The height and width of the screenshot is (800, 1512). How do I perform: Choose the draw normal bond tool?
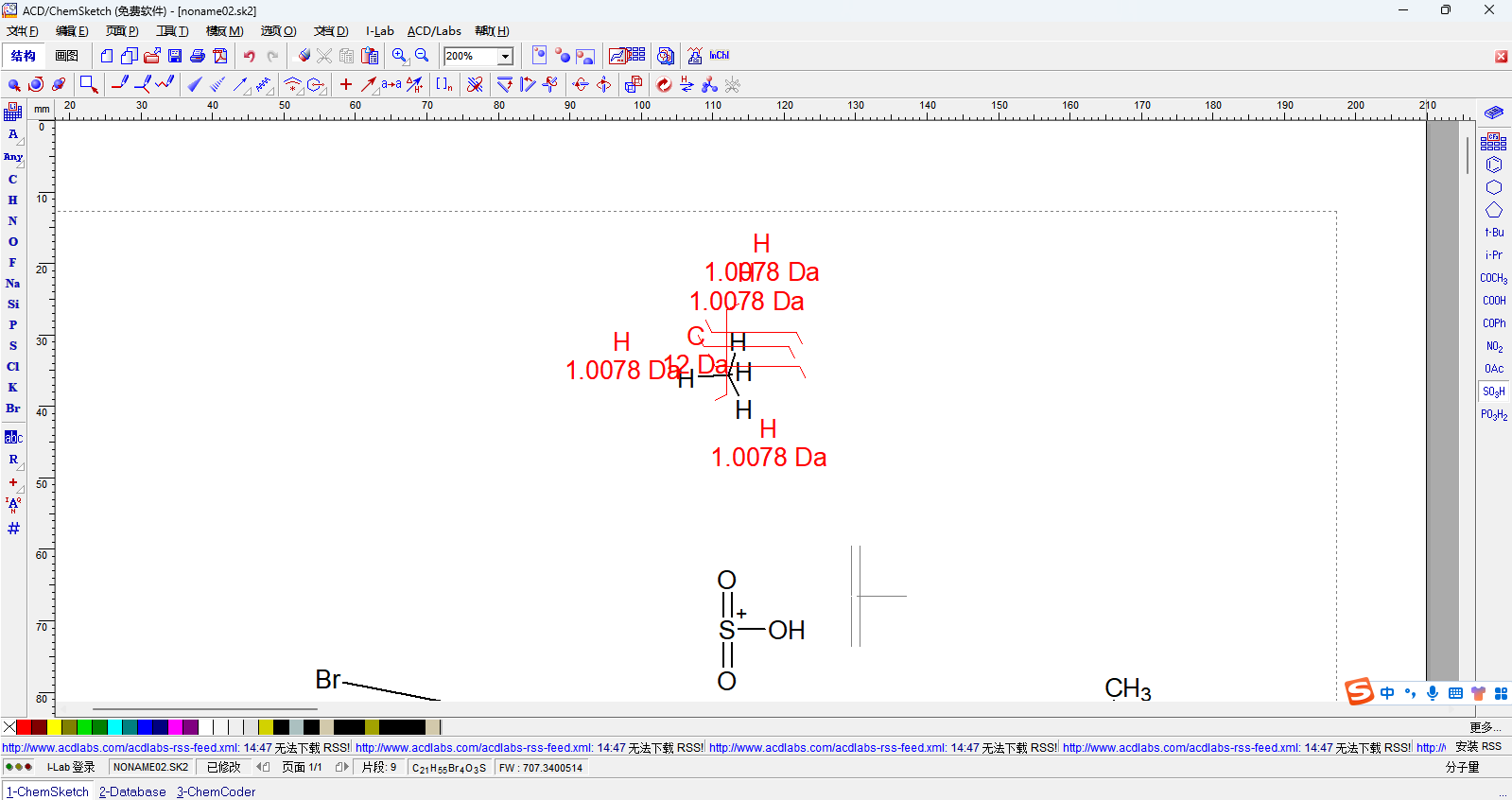tap(120, 84)
